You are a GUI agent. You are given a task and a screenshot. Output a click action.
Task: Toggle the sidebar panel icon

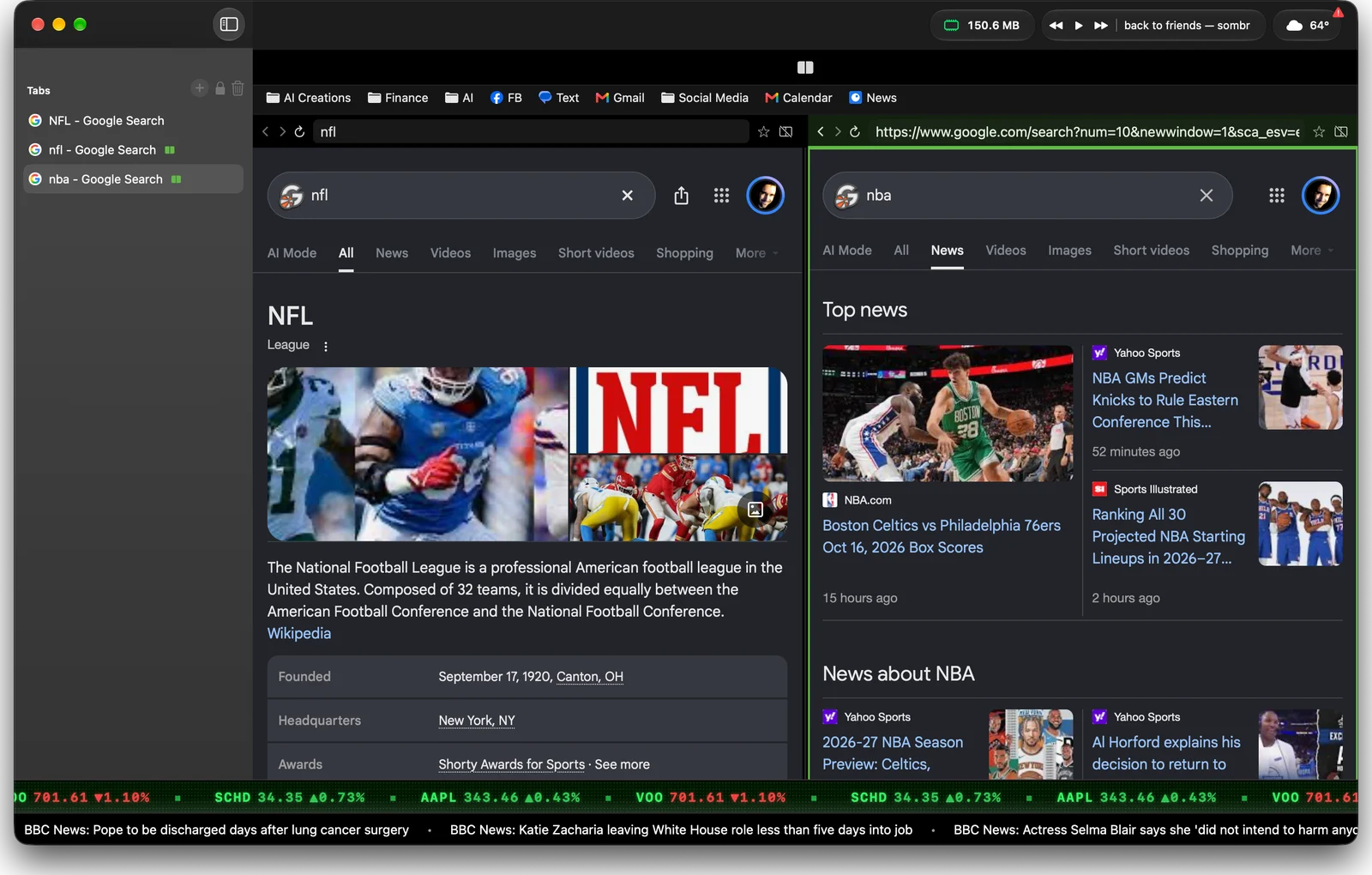pos(229,24)
